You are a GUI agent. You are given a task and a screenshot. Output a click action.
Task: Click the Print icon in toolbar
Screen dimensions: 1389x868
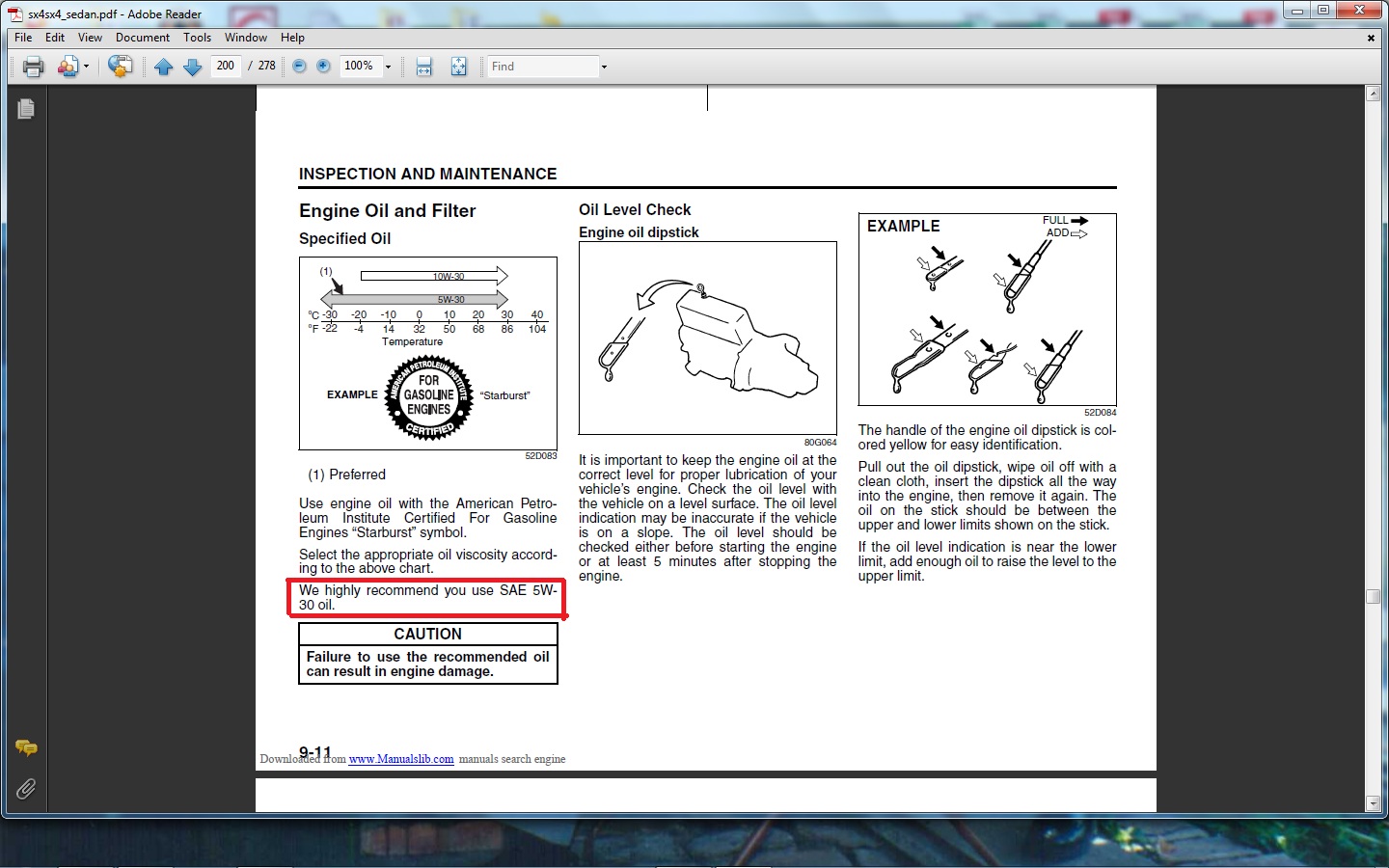[34, 67]
